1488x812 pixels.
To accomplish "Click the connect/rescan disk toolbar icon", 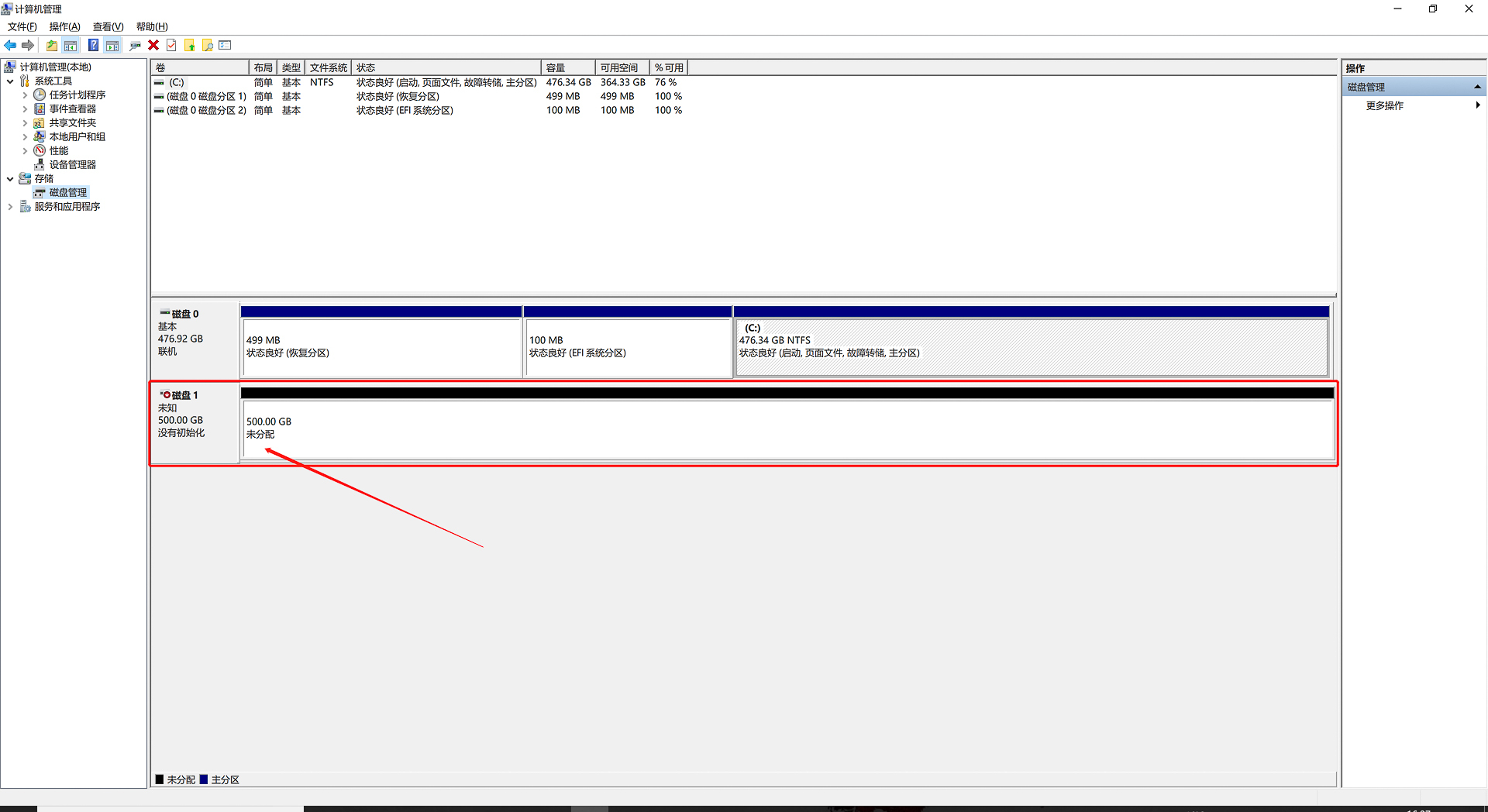I will (135, 46).
